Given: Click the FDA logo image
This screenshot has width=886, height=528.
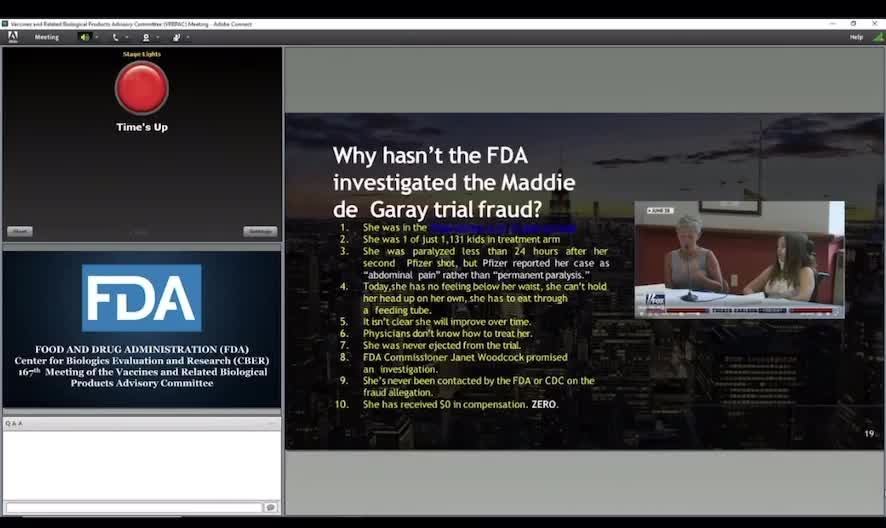Looking at the screenshot, I should (x=141, y=298).
